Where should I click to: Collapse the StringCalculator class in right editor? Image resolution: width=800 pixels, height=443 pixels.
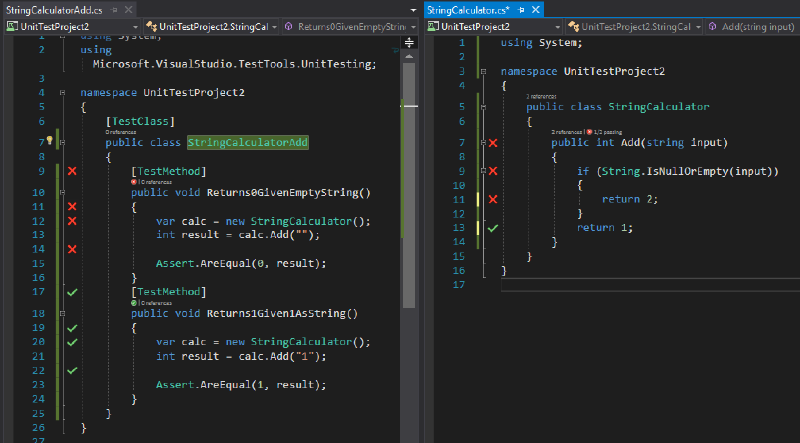click(x=483, y=107)
